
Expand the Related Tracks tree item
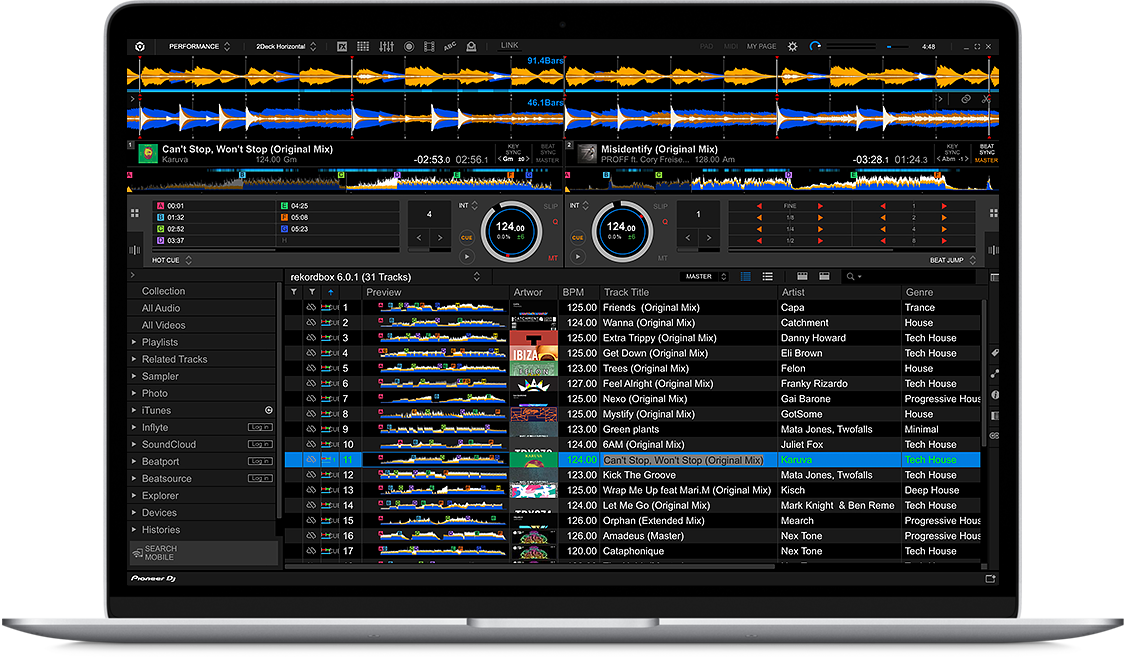pos(134,359)
